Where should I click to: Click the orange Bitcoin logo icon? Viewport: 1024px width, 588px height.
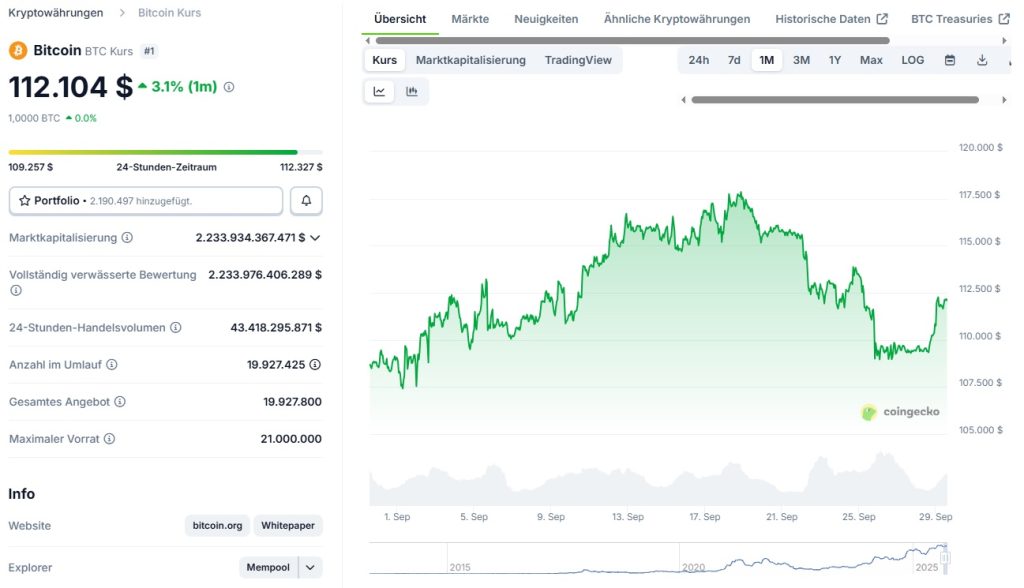pos(18,50)
